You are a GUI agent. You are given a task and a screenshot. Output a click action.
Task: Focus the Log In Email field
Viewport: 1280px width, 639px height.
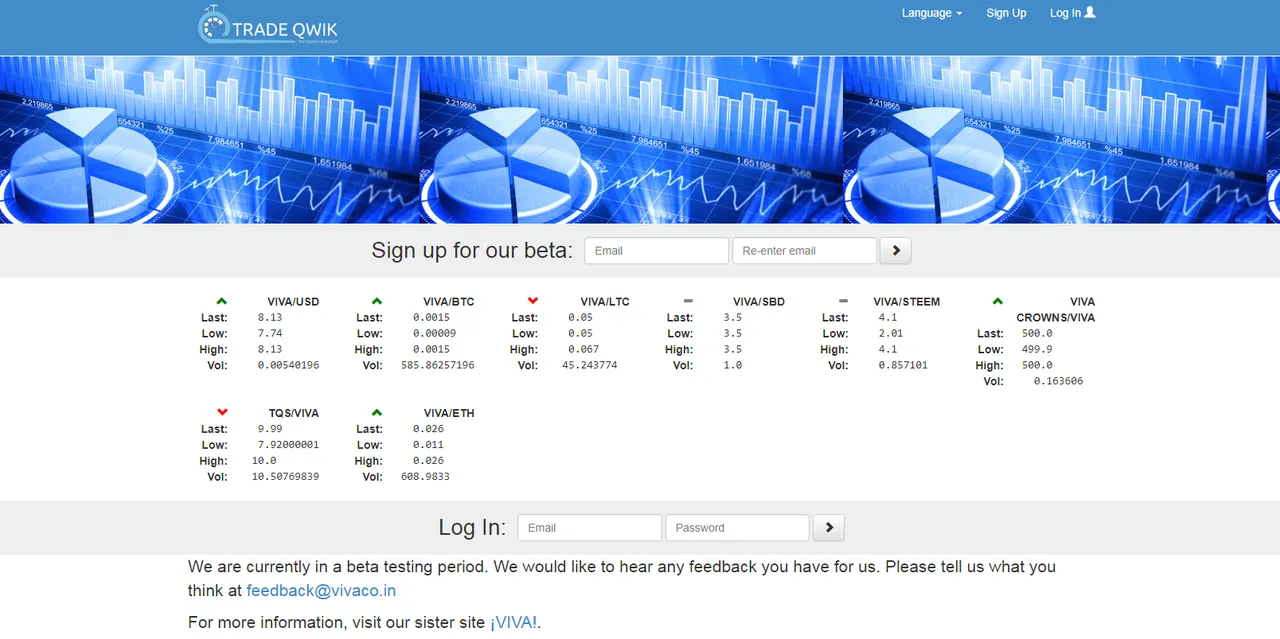point(589,528)
